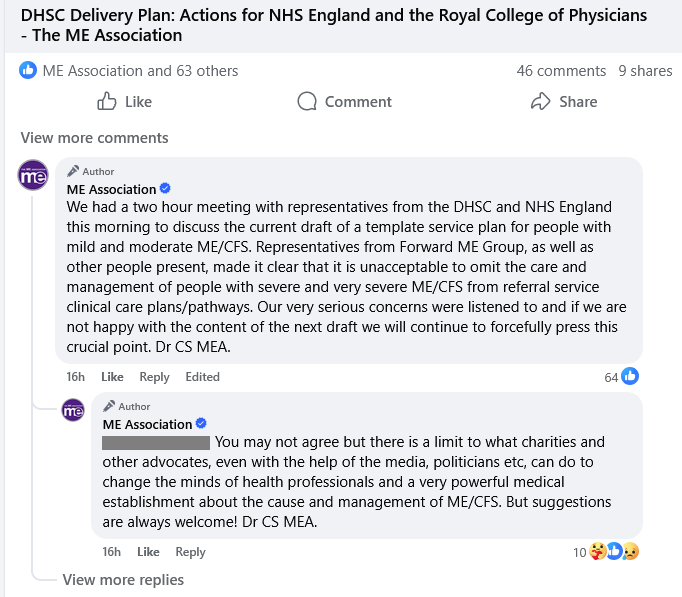Like the first ME Association comment
The width and height of the screenshot is (682, 597).
(112, 377)
